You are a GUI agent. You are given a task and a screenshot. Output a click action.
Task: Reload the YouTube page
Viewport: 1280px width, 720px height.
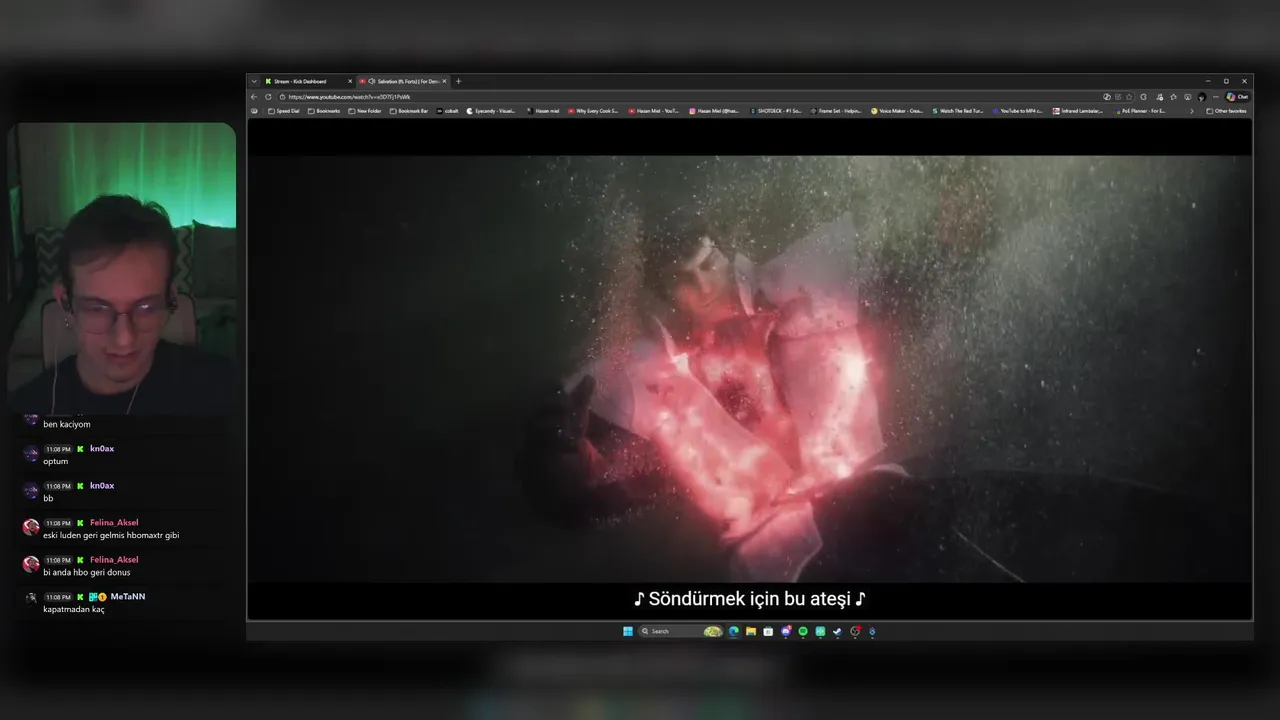pyautogui.click(x=268, y=97)
